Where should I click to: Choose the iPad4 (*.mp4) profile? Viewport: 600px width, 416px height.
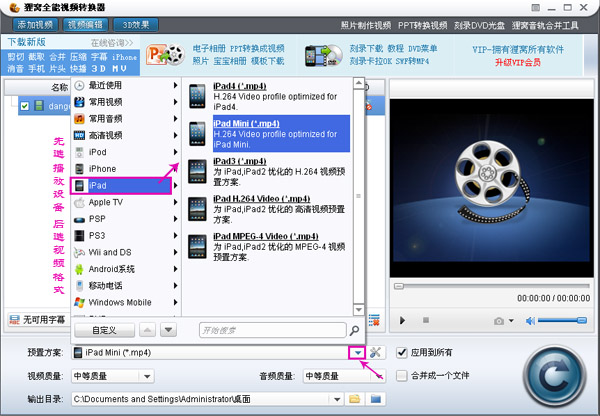268,96
